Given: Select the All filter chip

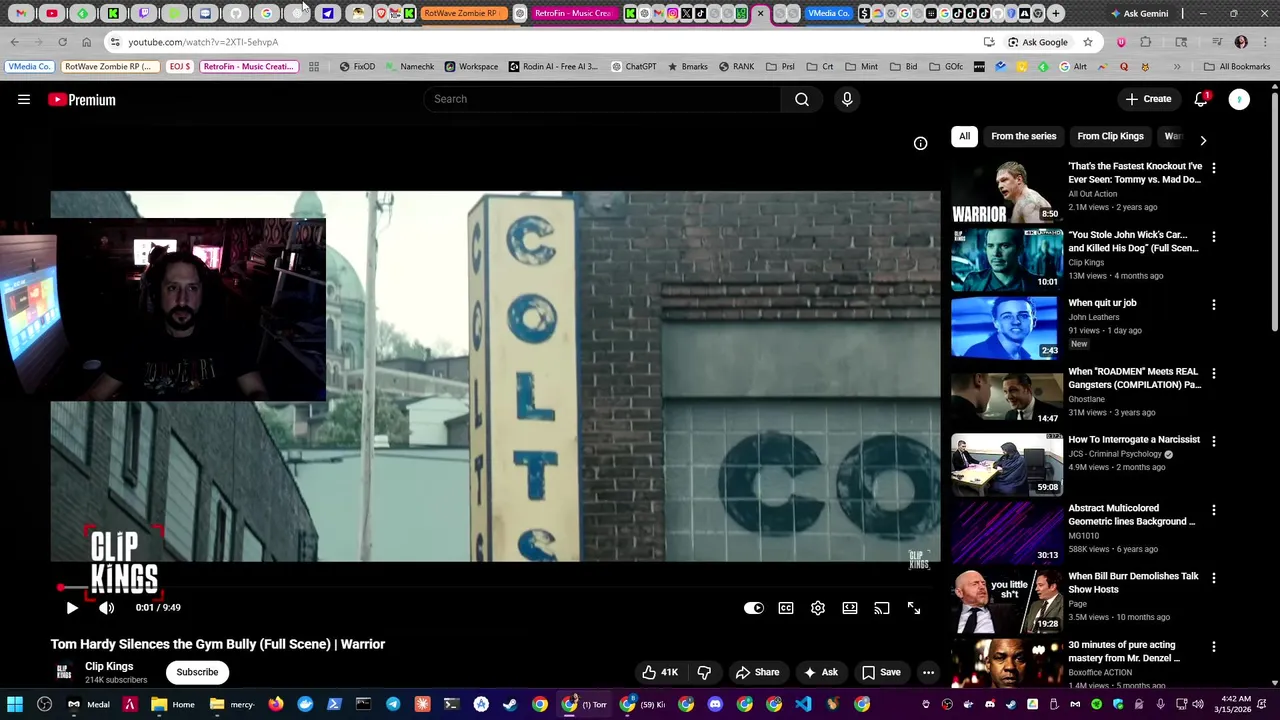Looking at the screenshot, I should 964,136.
